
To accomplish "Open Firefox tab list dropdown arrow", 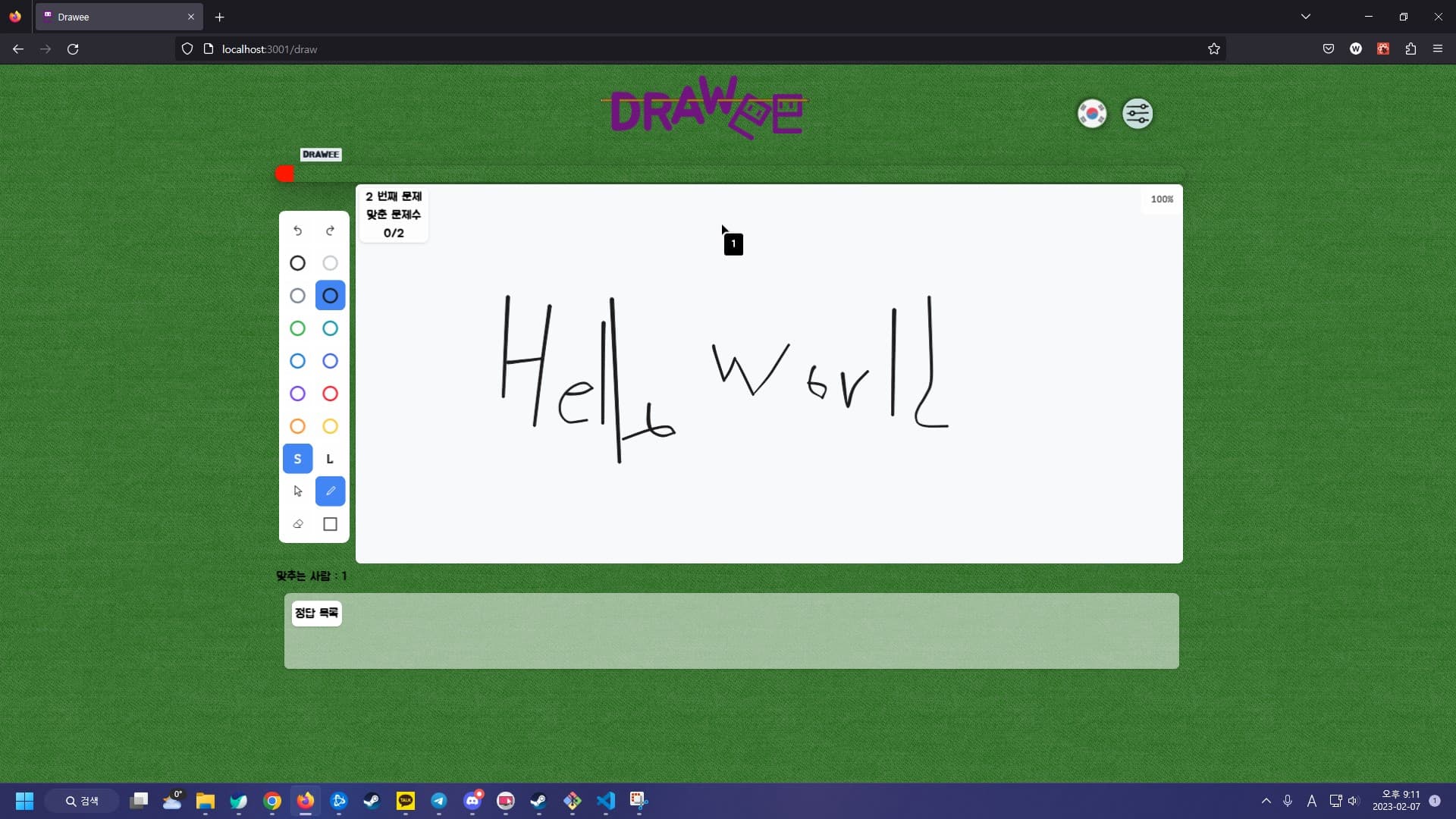I will coord(1305,17).
